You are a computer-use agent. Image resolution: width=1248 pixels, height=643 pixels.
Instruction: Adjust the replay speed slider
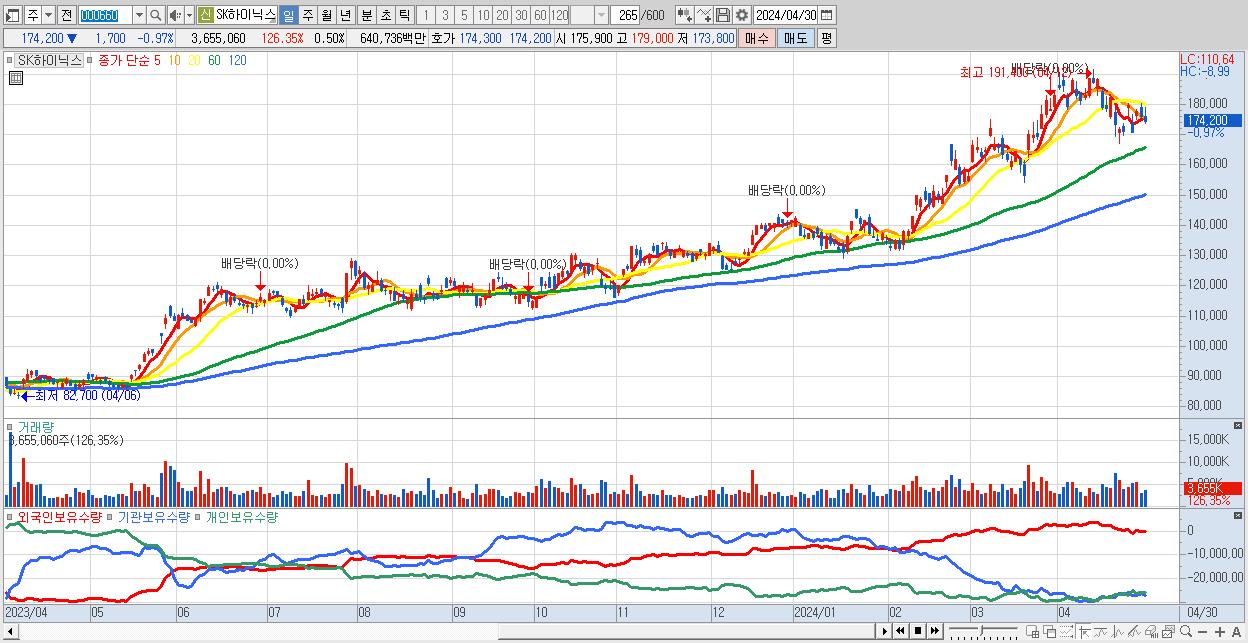click(983, 631)
